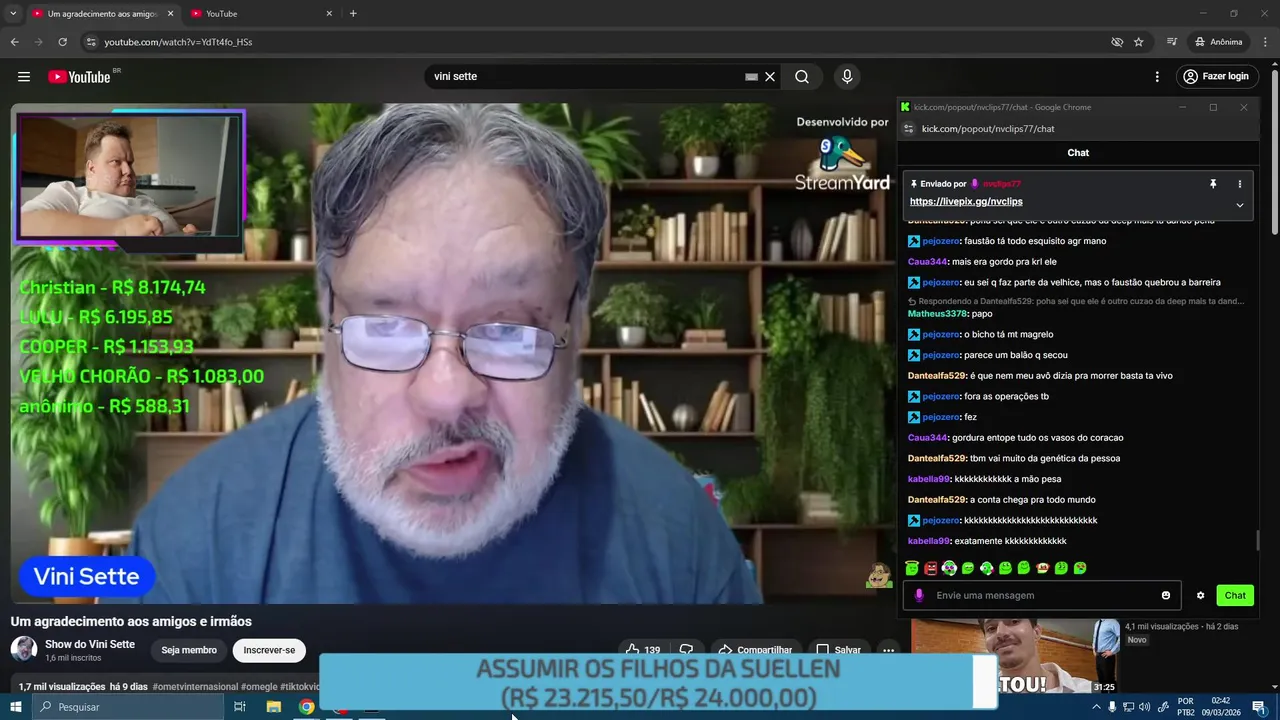Click the Compartilhar share button
Screen dimensions: 1280x720
click(754, 650)
